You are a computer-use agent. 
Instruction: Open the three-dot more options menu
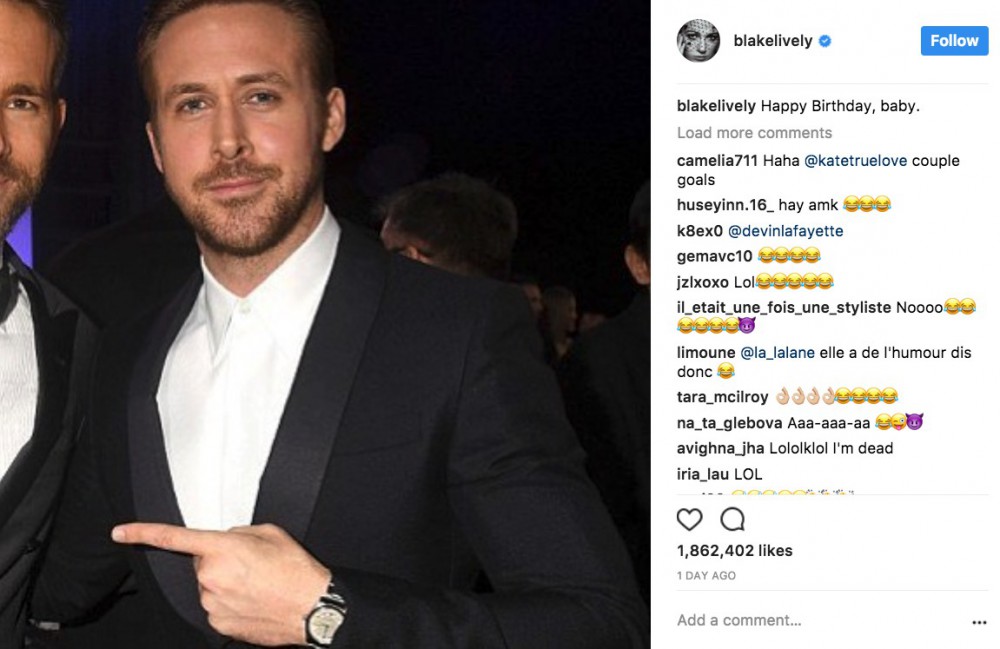coord(979,621)
